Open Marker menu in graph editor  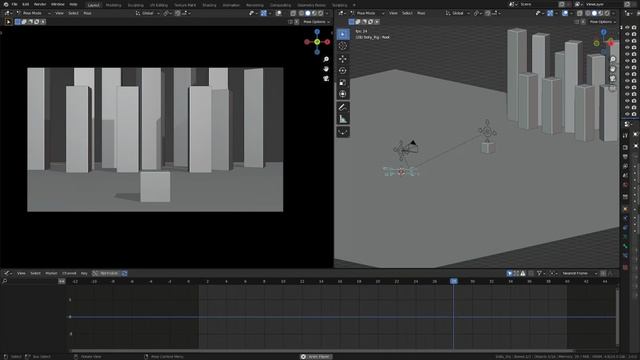point(51,273)
